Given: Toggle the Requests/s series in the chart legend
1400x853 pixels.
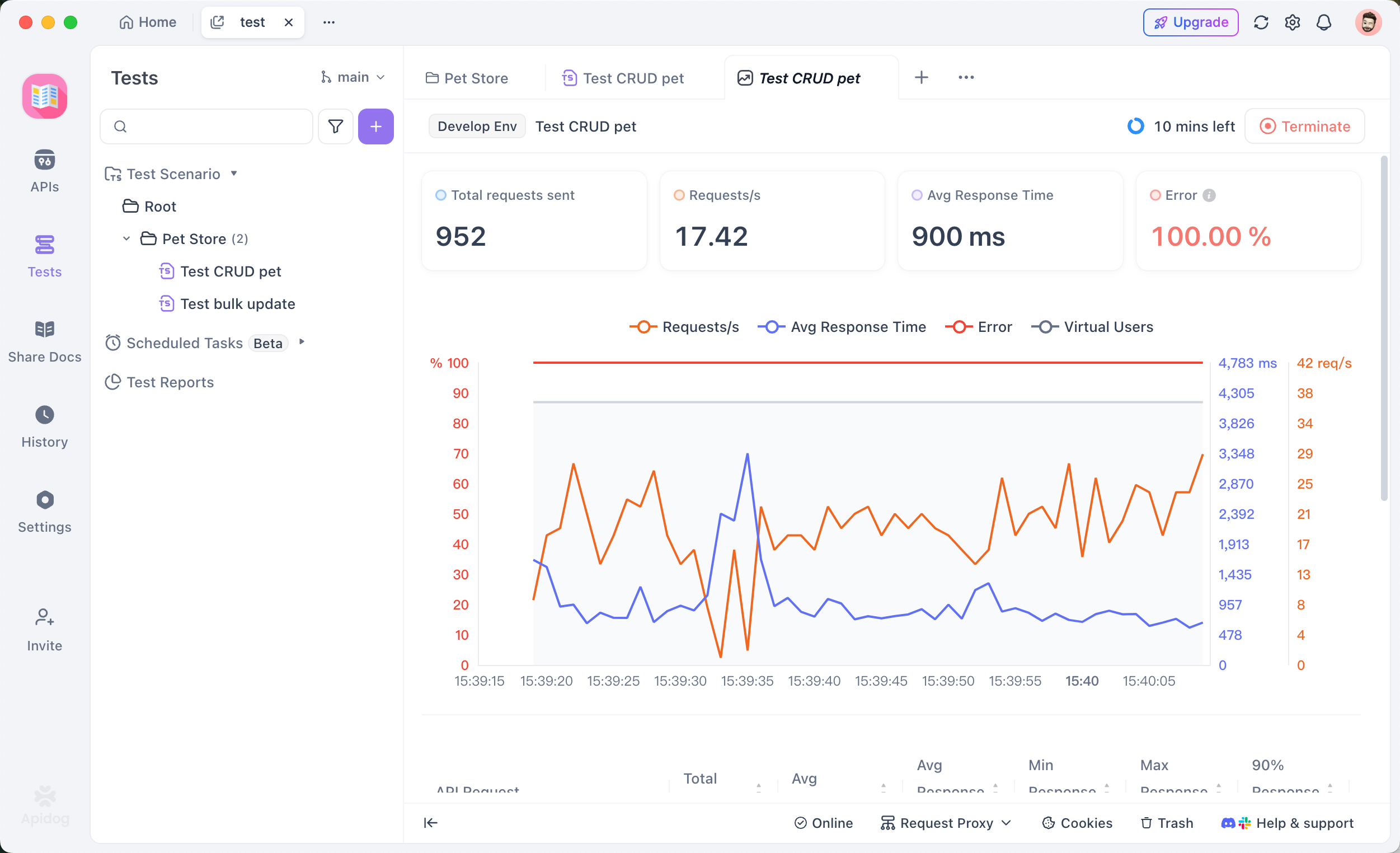Looking at the screenshot, I should 684,327.
